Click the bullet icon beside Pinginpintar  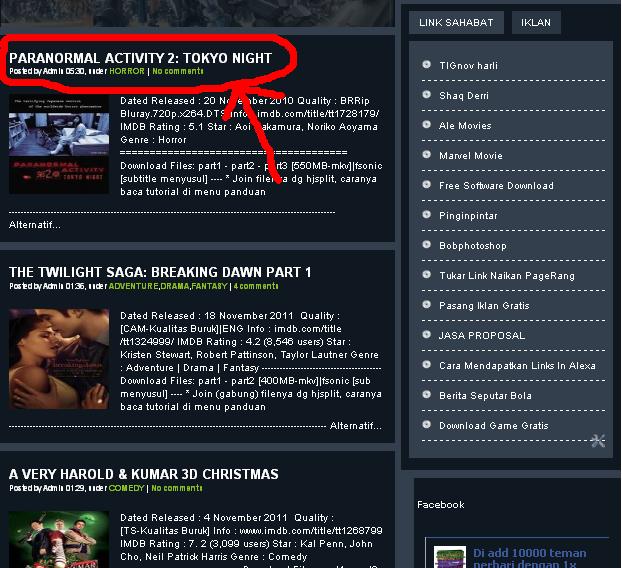426,214
